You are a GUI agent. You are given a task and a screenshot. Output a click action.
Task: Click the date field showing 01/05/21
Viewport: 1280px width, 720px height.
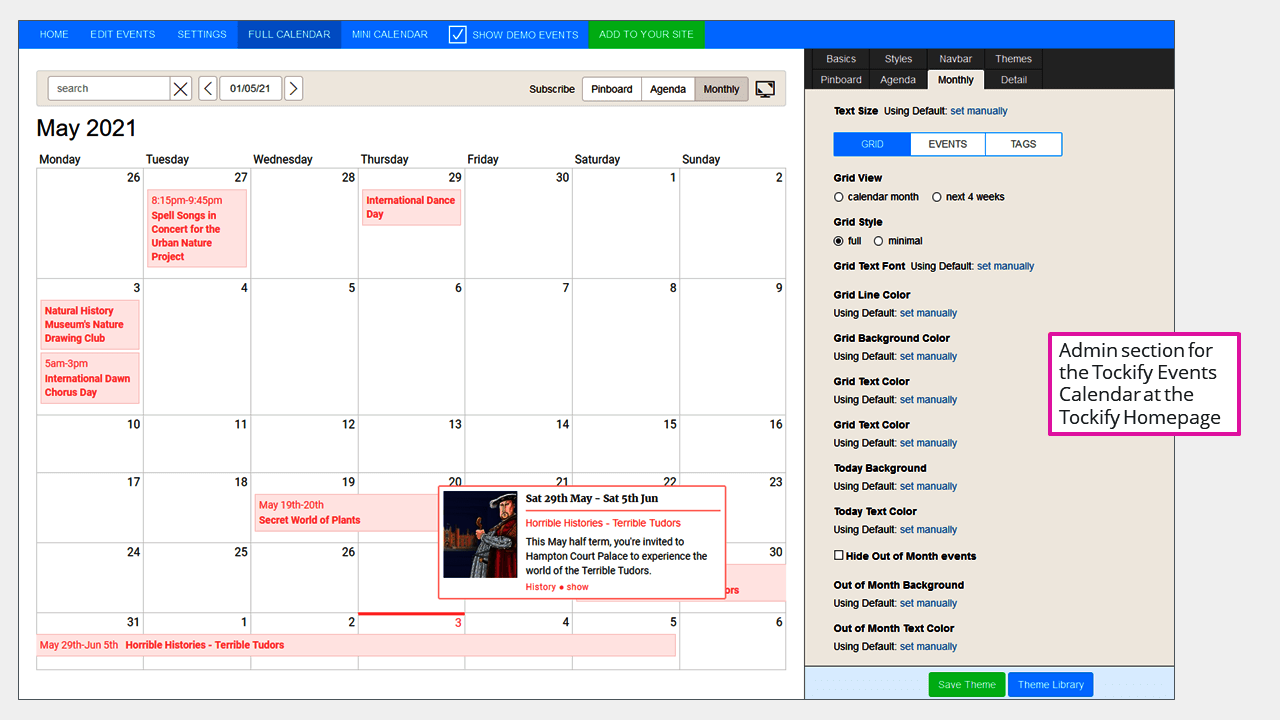pyautogui.click(x=250, y=88)
